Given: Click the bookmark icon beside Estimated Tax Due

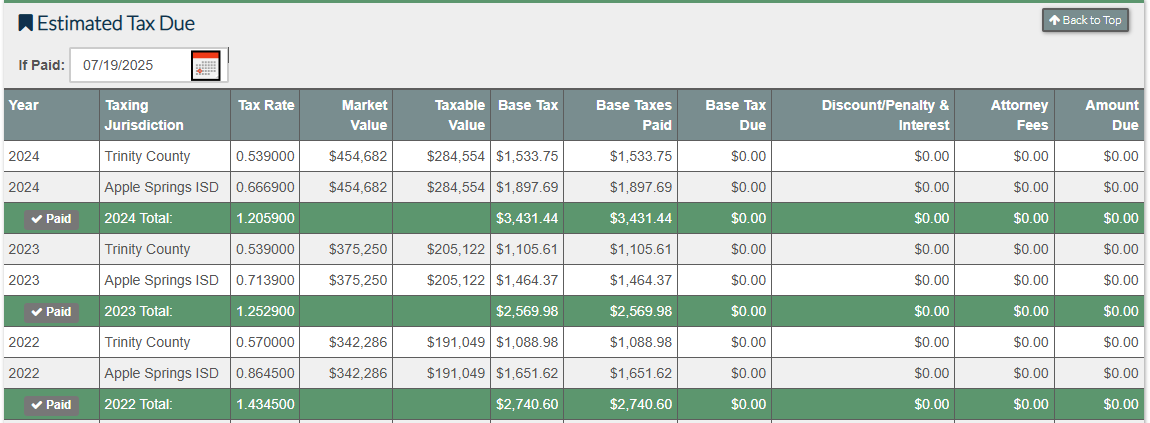Looking at the screenshot, I should [x=25, y=23].
